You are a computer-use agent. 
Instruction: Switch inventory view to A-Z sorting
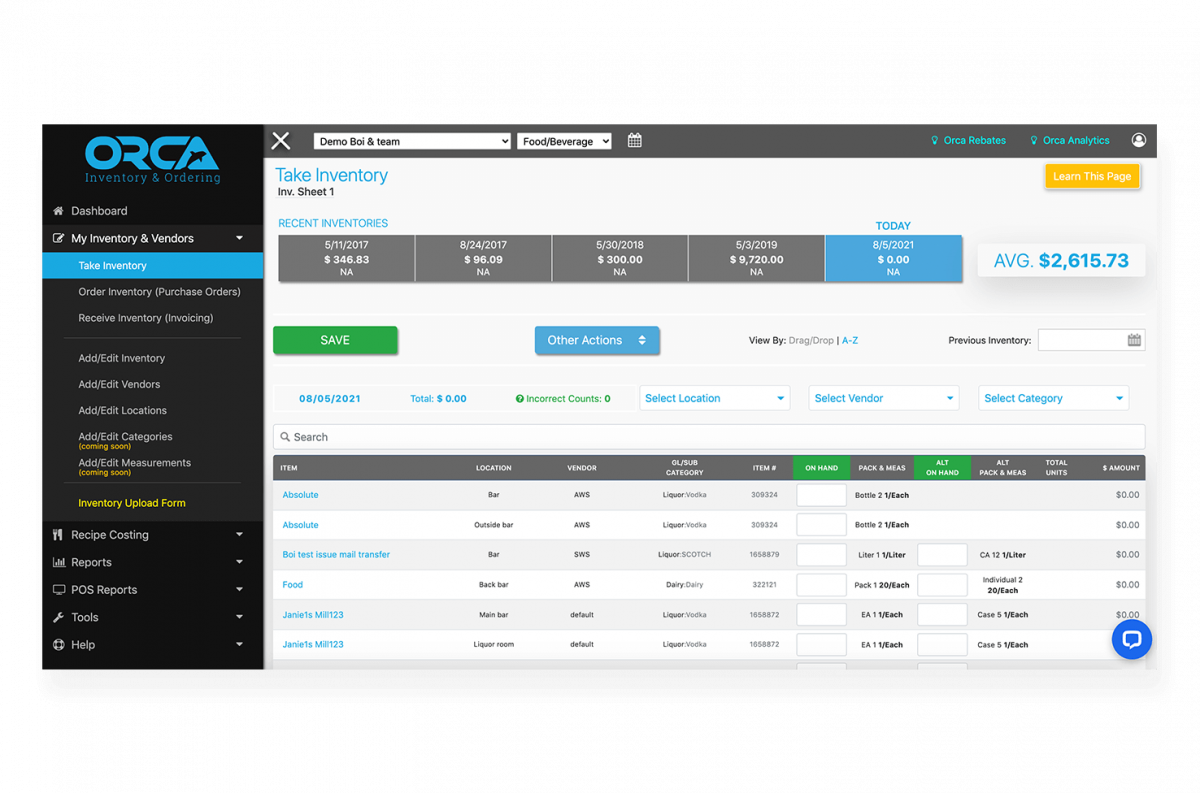pos(849,340)
